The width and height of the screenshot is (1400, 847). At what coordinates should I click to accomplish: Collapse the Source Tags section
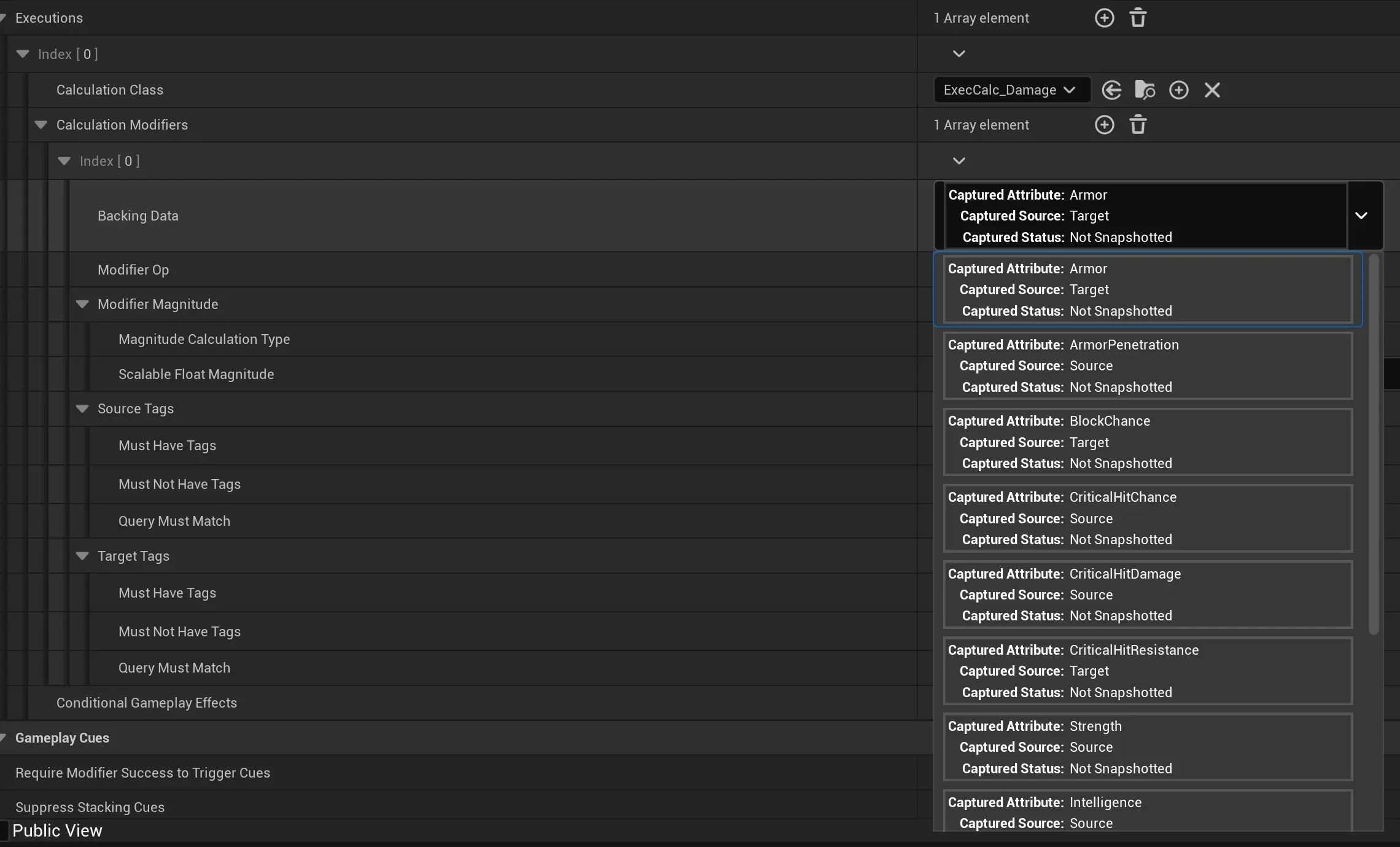(x=82, y=408)
